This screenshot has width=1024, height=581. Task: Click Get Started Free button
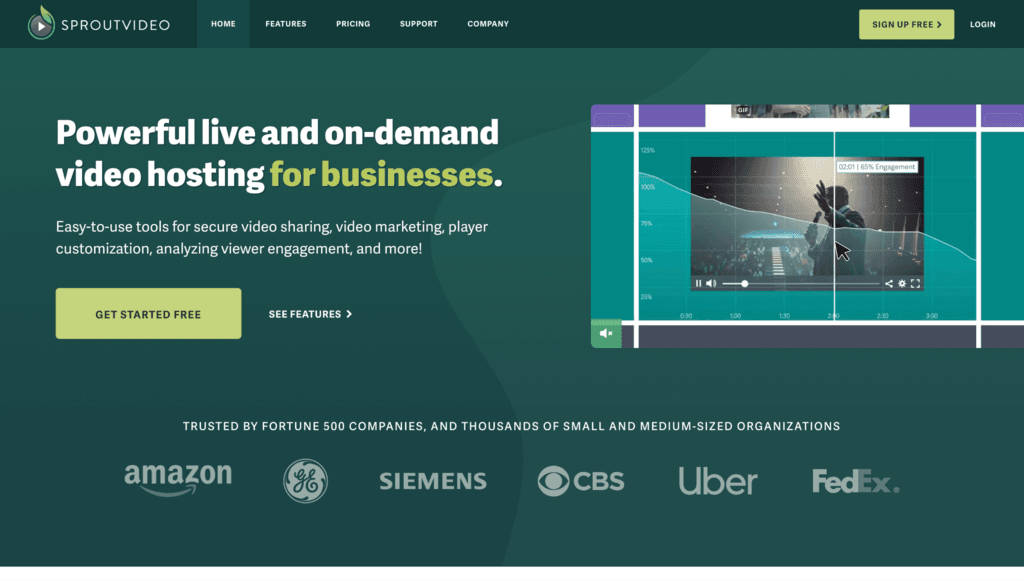pyautogui.click(x=148, y=313)
